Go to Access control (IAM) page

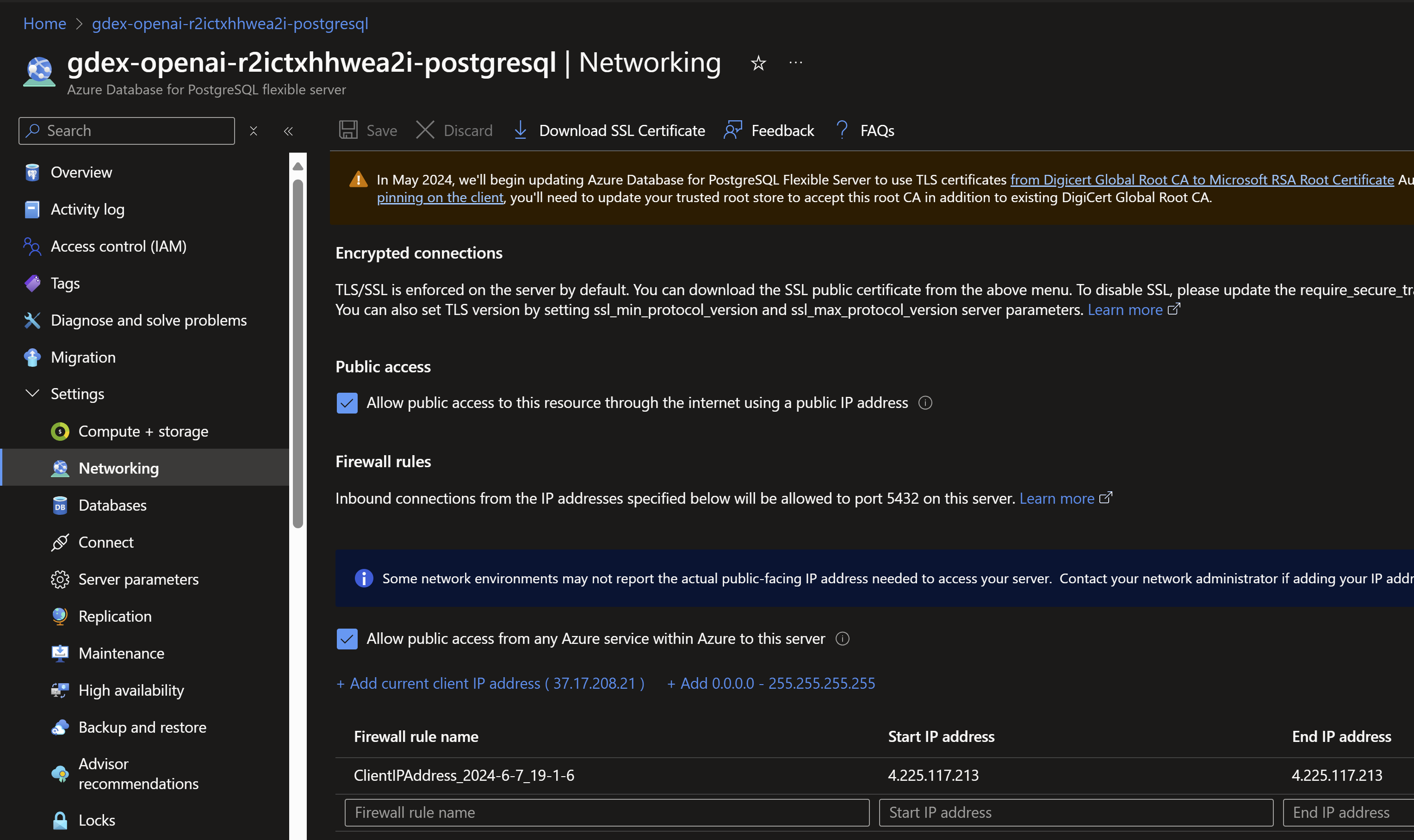pyautogui.click(x=118, y=246)
